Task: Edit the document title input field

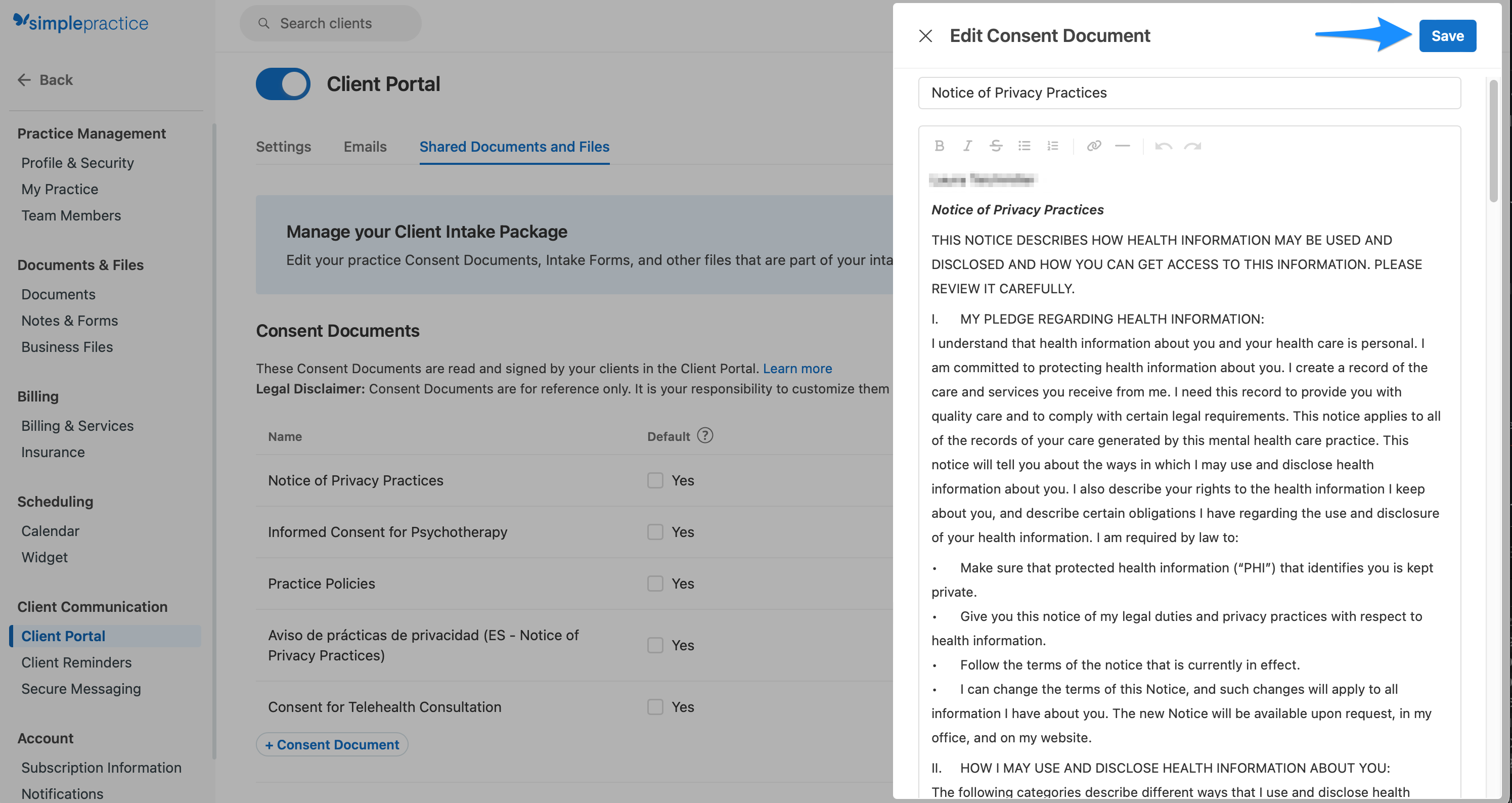Action: [1188, 92]
